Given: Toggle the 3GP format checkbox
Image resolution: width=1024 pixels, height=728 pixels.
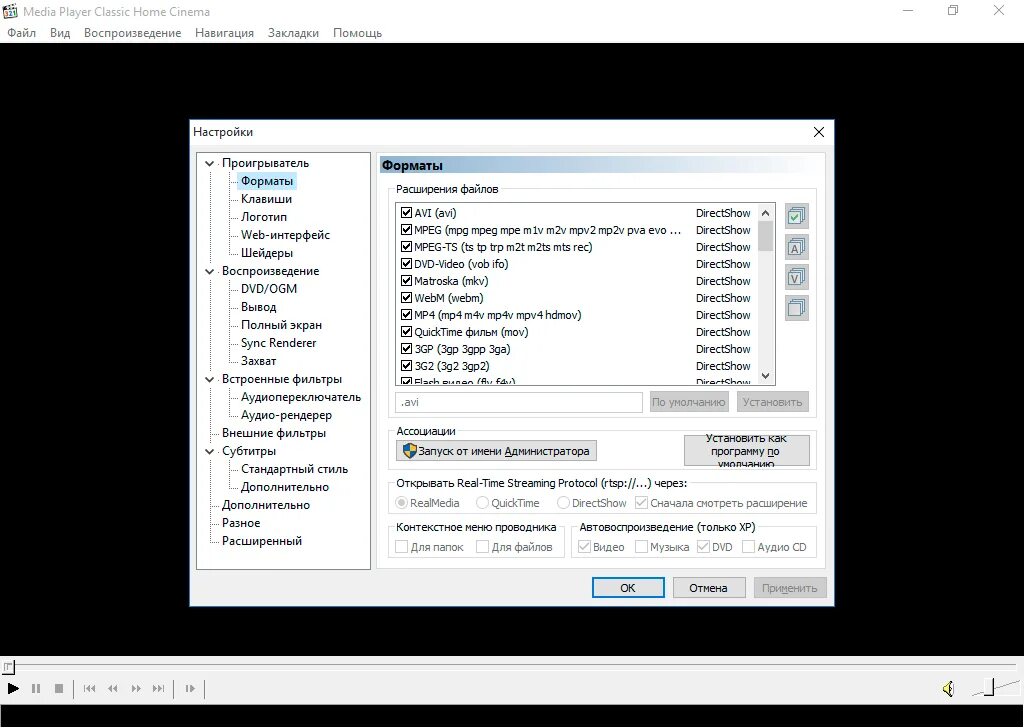Looking at the screenshot, I should [x=406, y=349].
